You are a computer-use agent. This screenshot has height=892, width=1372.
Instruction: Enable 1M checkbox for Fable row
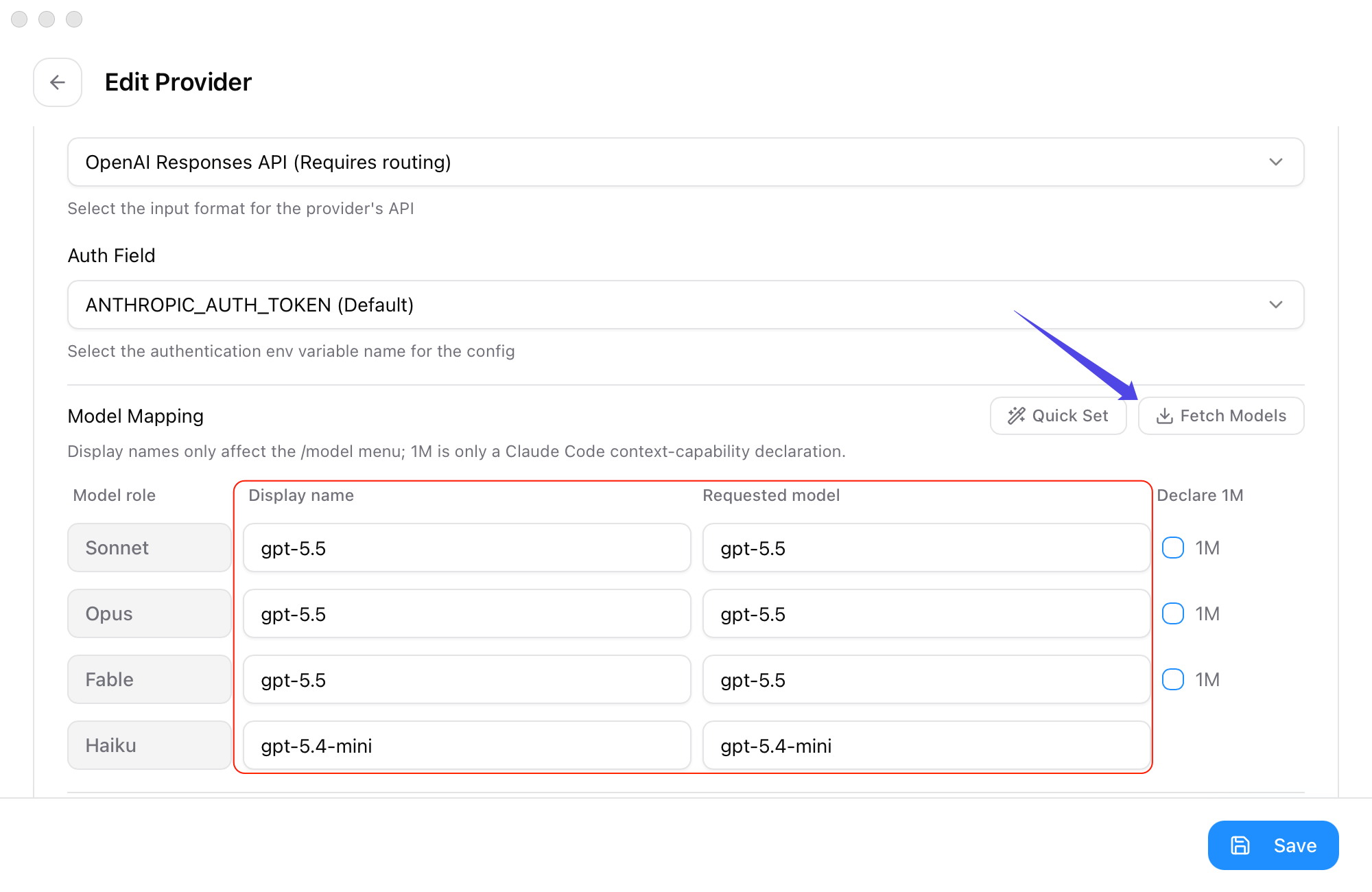(1173, 679)
